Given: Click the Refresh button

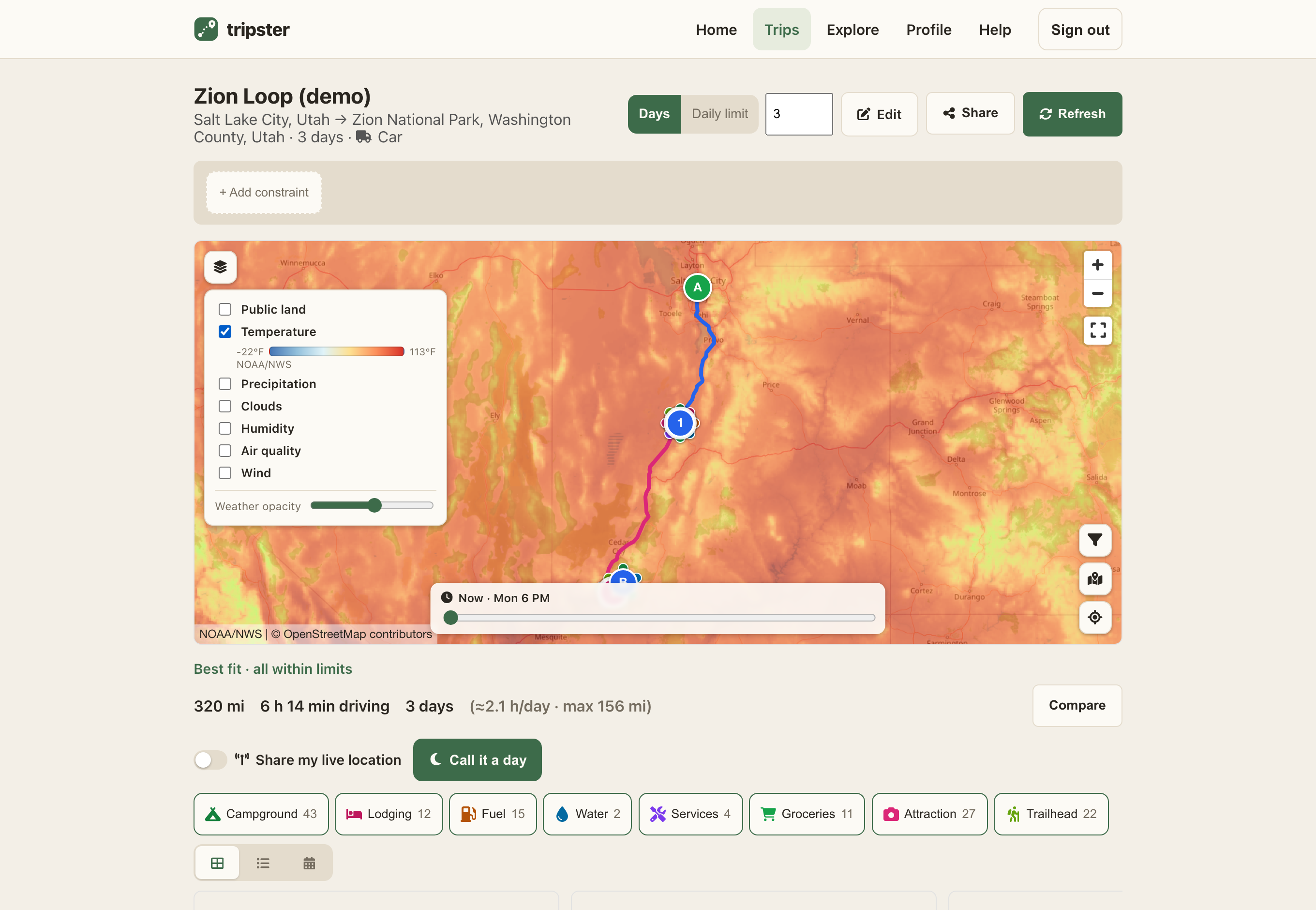Looking at the screenshot, I should (x=1072, y=114).
